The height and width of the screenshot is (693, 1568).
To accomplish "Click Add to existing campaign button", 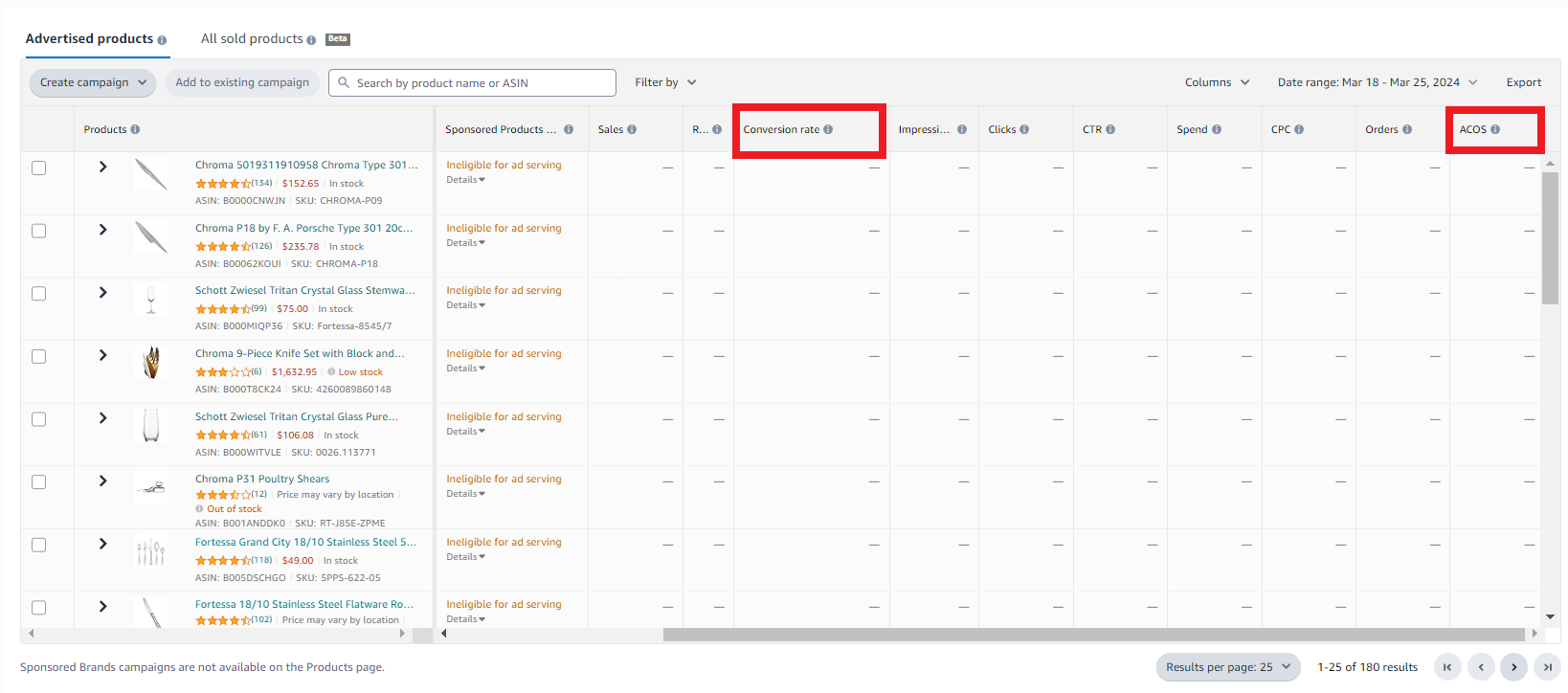I will (242, 82).
